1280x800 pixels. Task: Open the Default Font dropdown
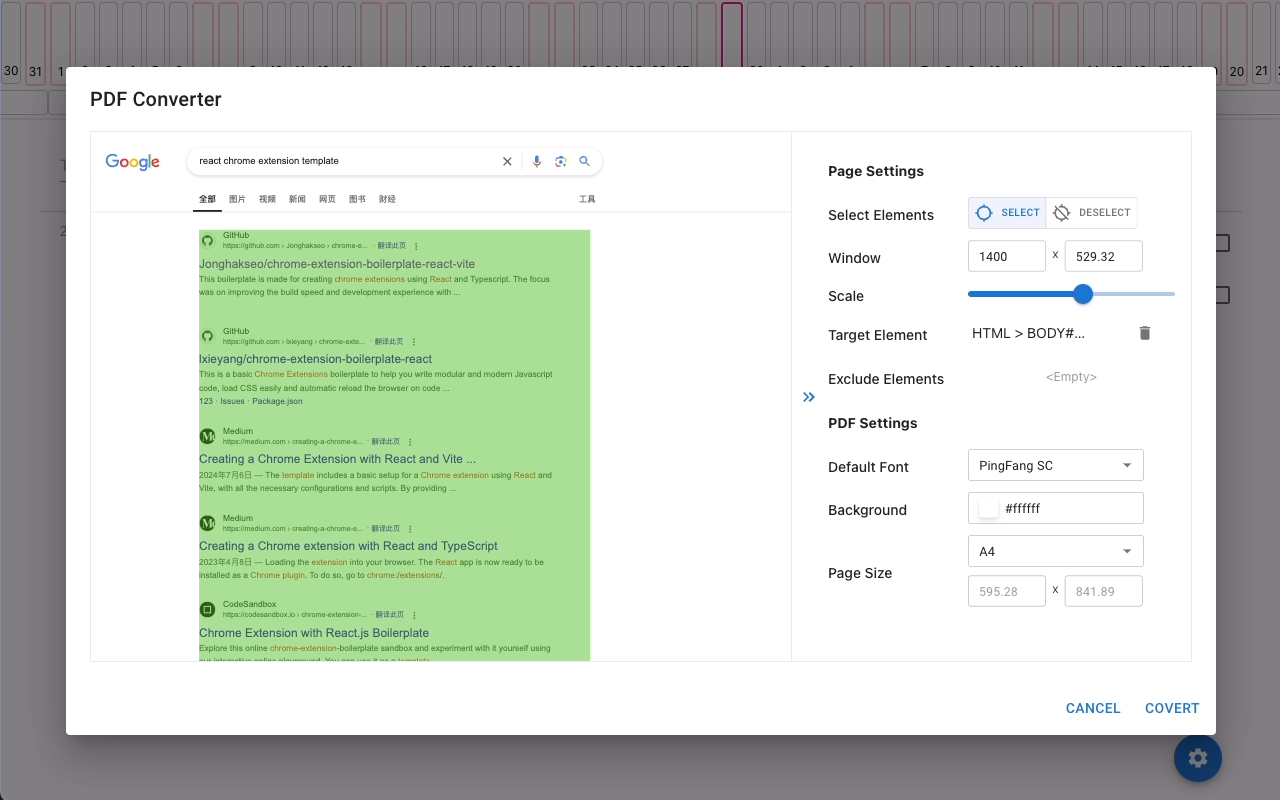pos(1055,465)
